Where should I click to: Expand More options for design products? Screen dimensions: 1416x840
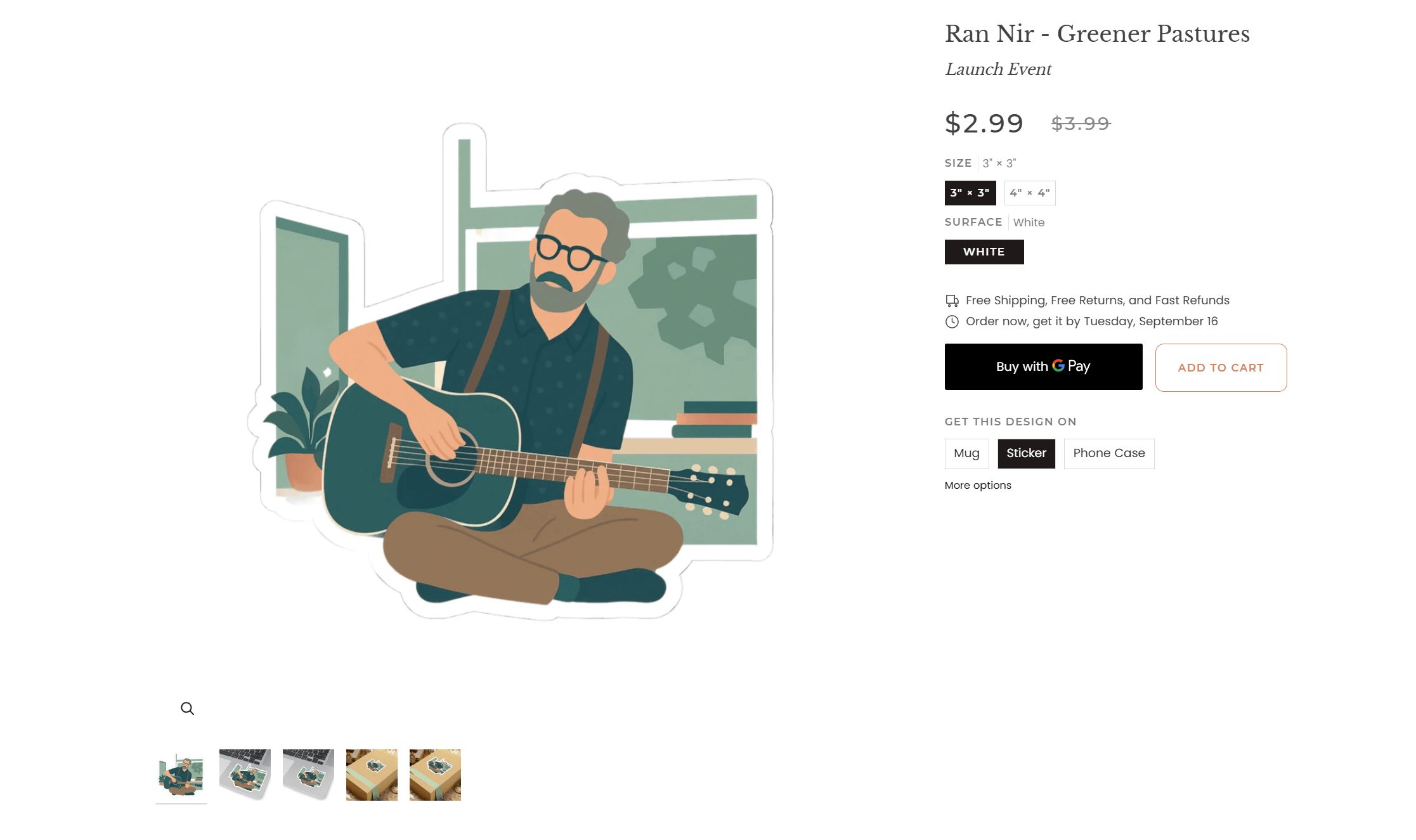point(978,485)
